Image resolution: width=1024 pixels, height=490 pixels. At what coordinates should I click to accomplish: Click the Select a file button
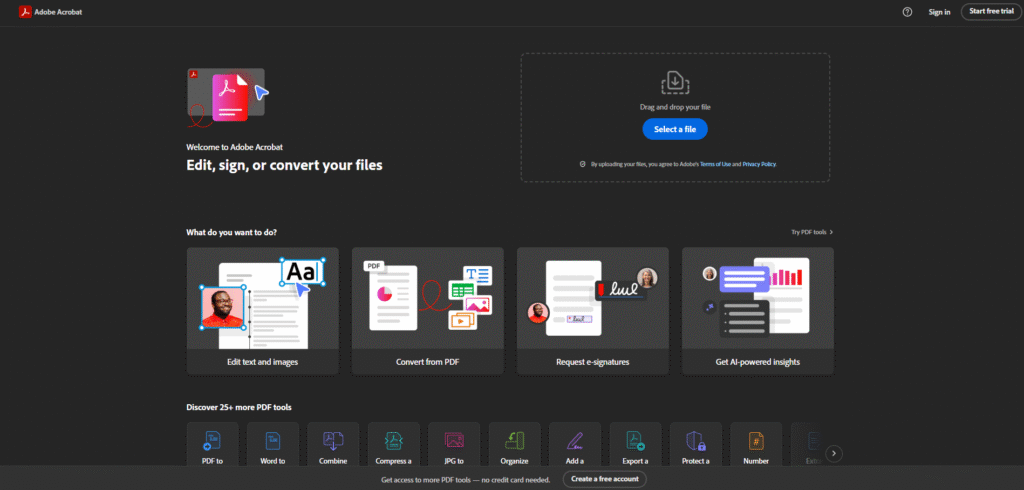point(675,129)
